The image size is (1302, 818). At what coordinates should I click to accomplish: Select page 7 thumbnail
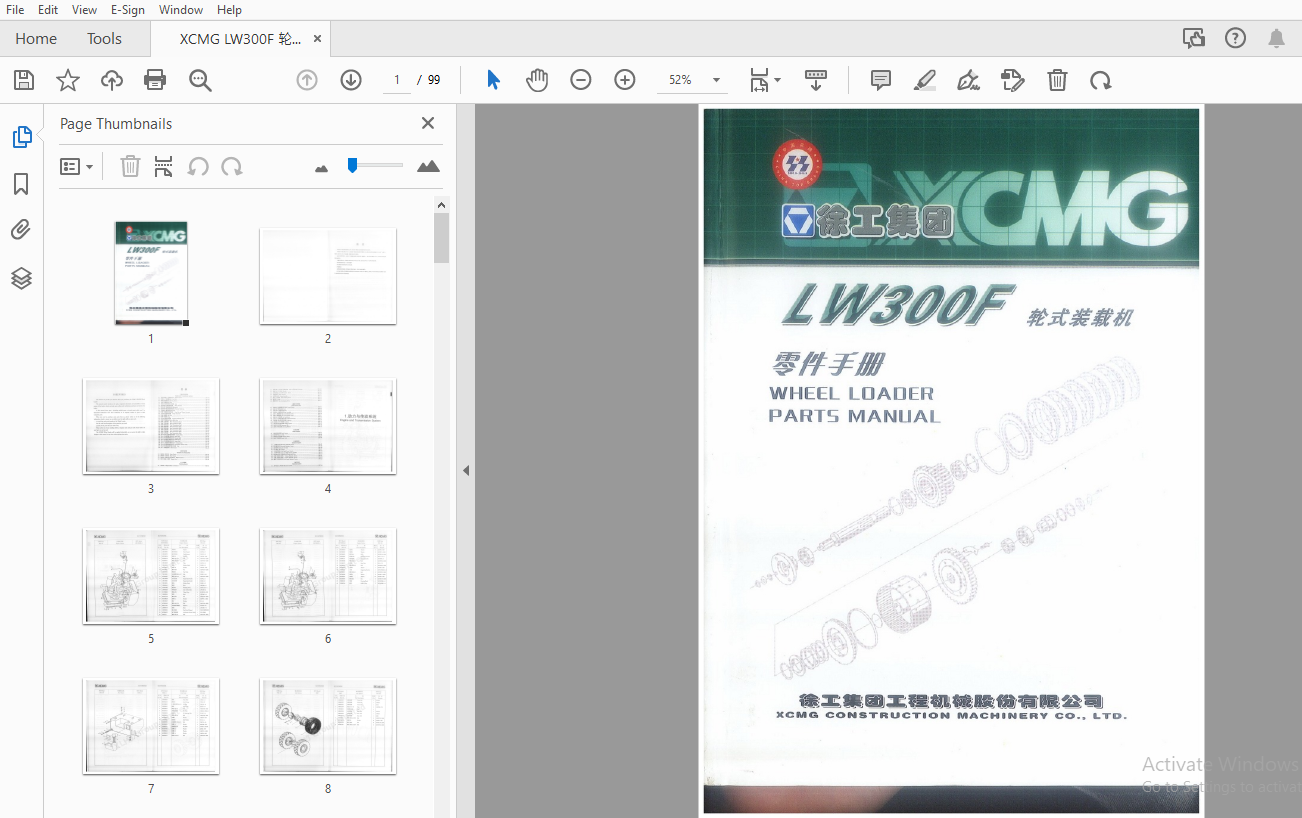pyautogui.click(x=151, y=726)
